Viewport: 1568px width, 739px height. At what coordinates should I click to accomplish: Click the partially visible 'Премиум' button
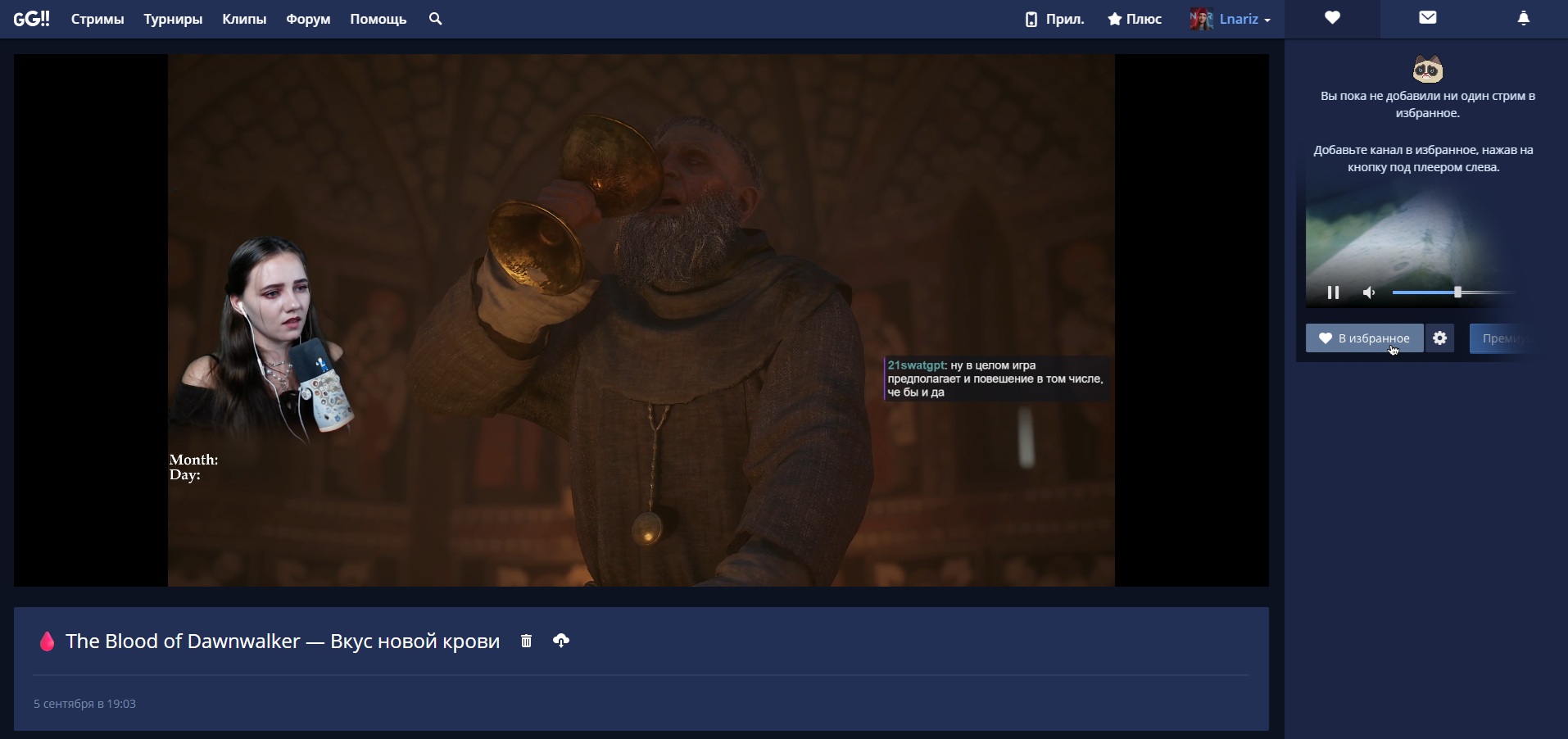pyautogui.click(x=1503, y=338)
